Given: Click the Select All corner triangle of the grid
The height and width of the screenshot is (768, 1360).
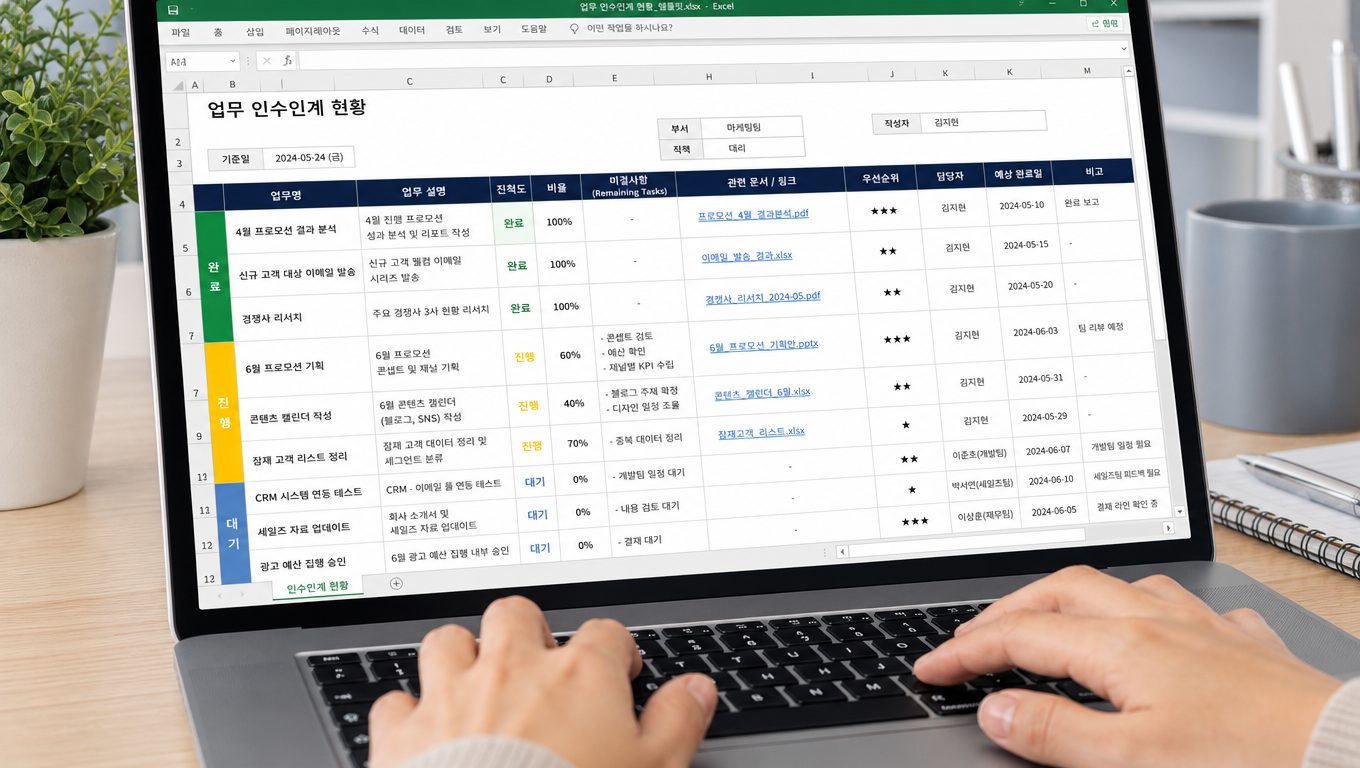Looking at the screenshot, I should pyautogui.click(x=179, y=86).
